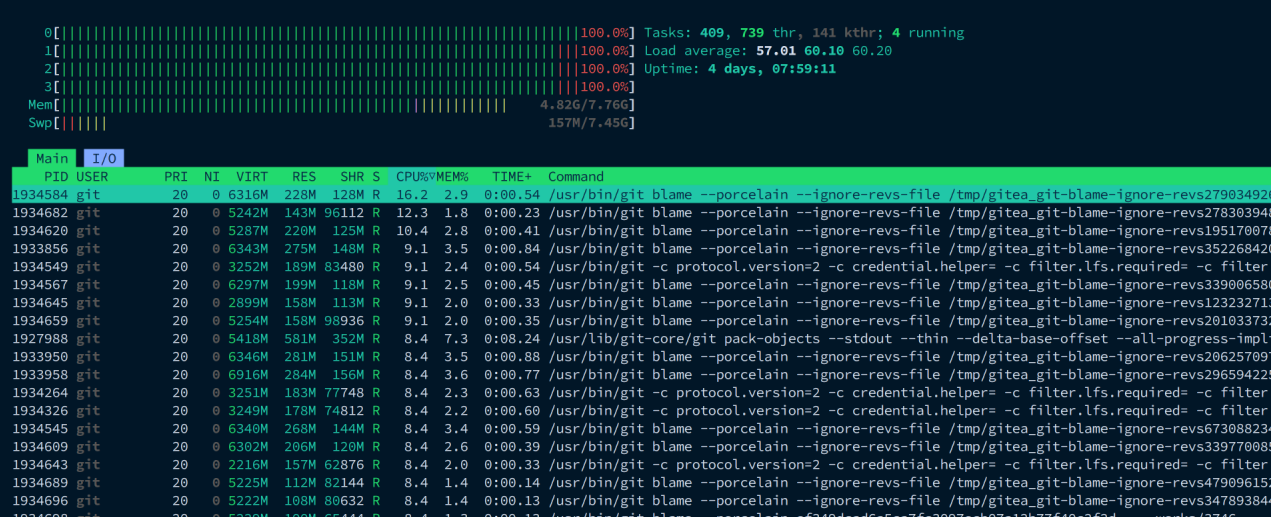Click the S state column header
The image size is (1271, 517).
(376, 176)
